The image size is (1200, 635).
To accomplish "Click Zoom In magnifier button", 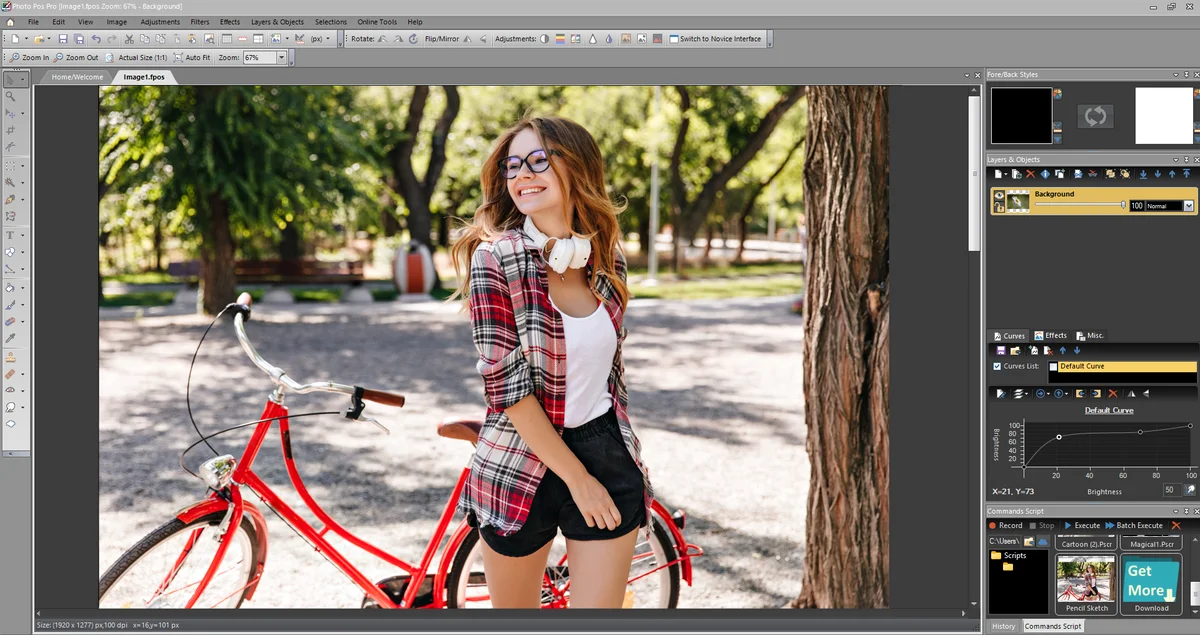I will point(29,58).
